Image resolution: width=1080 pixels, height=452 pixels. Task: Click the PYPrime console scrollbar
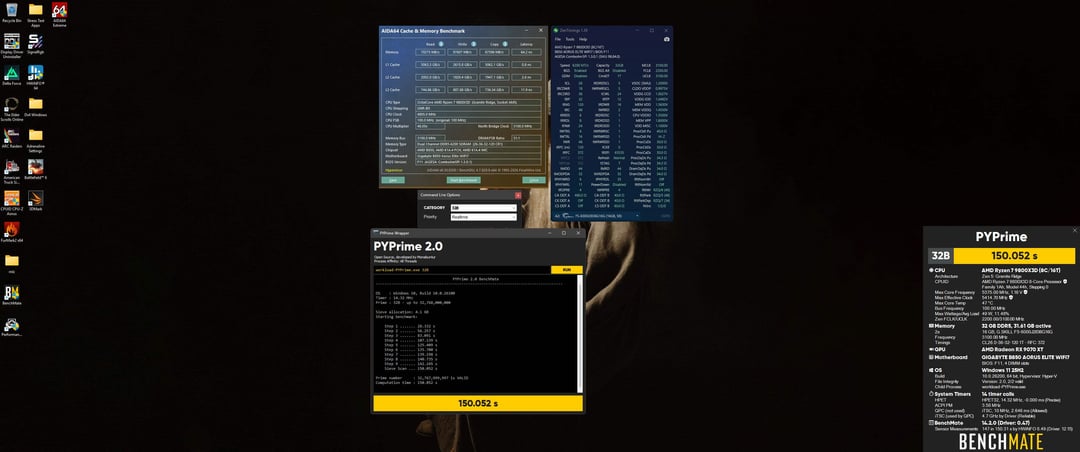tap(581, 333)
